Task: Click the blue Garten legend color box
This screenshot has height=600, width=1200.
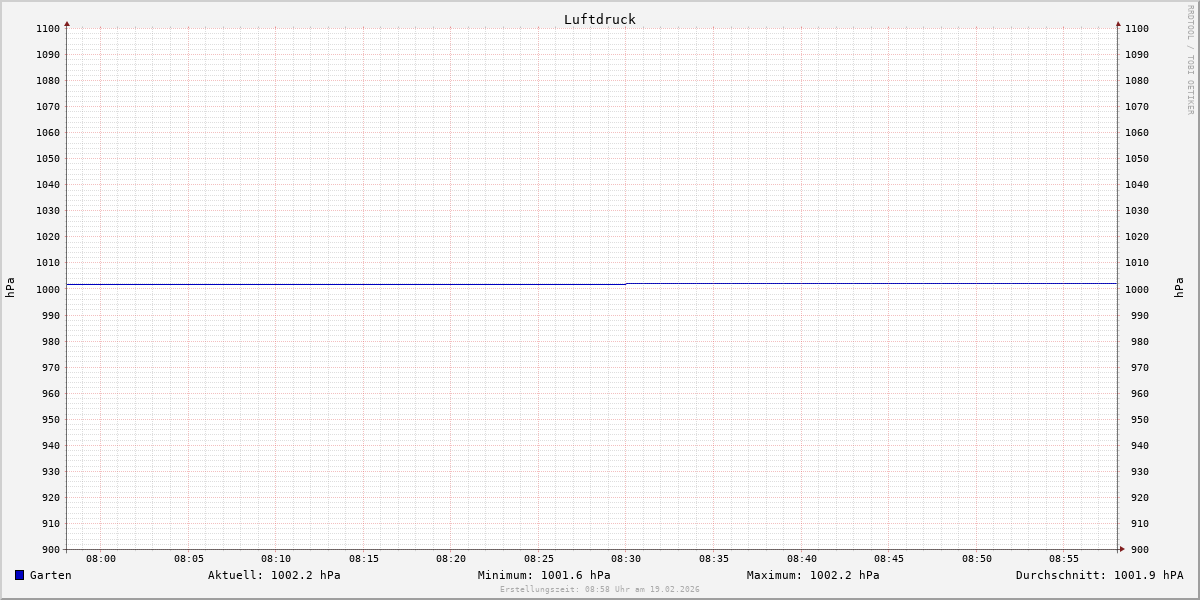Action: (19, 575)
